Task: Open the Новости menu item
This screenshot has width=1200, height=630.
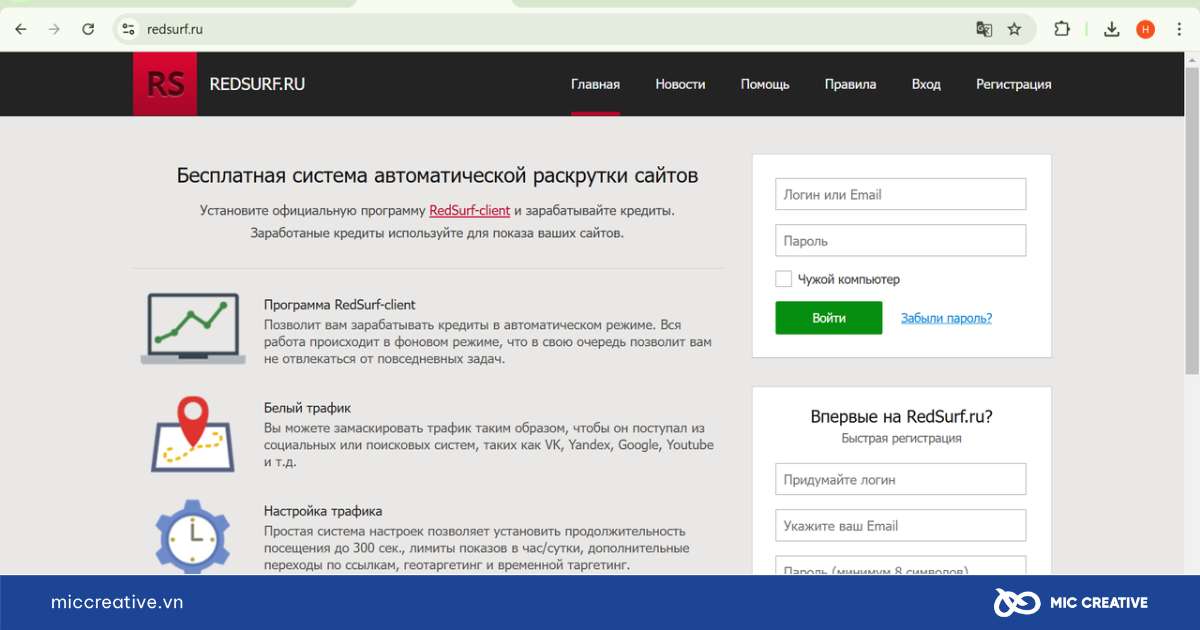Action: coord(680,84)
